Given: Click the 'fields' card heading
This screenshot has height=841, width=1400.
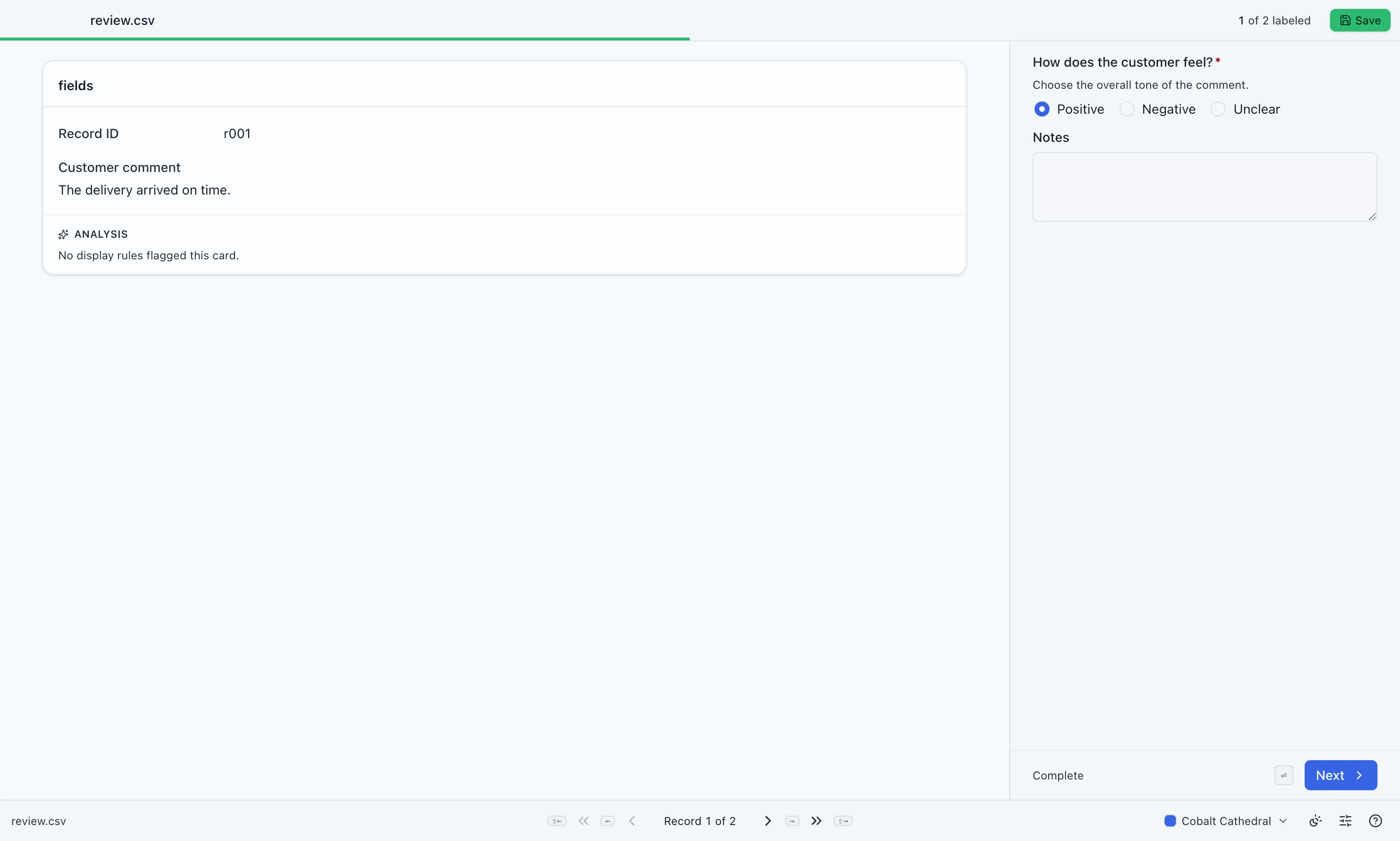Looking at the screenshot, I should (75, 86).
